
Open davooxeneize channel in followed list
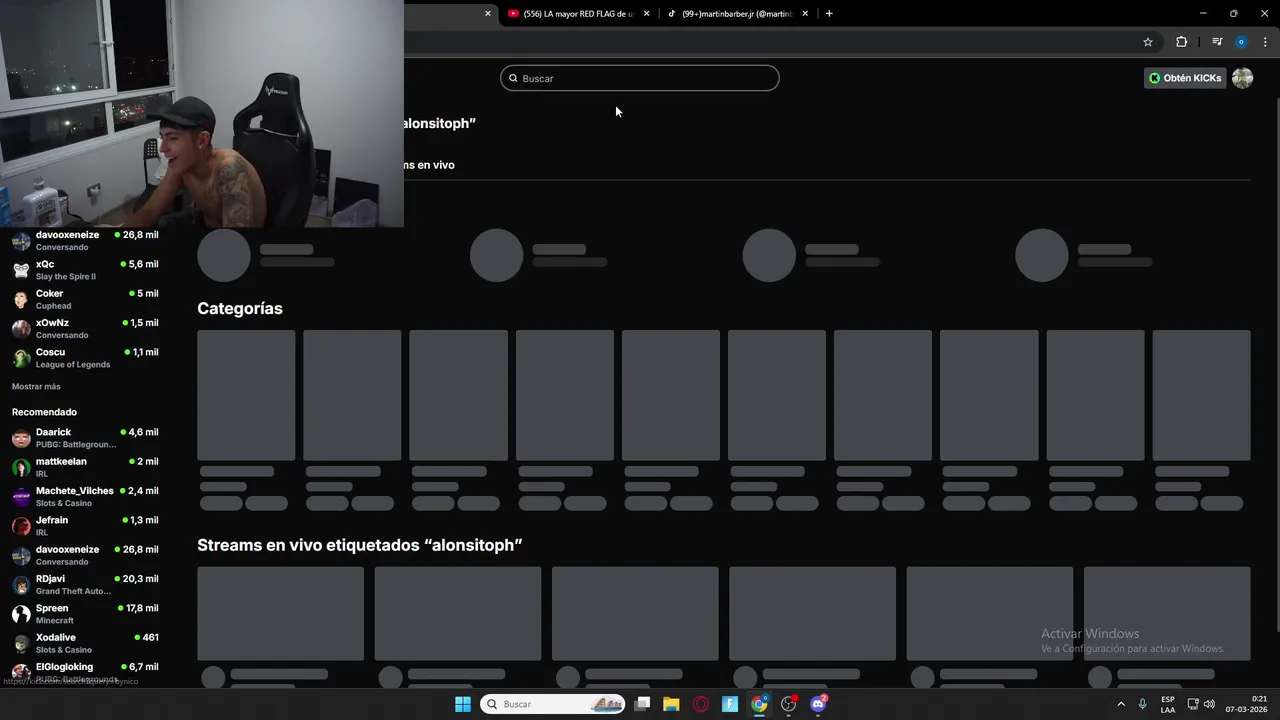(85, 241)
